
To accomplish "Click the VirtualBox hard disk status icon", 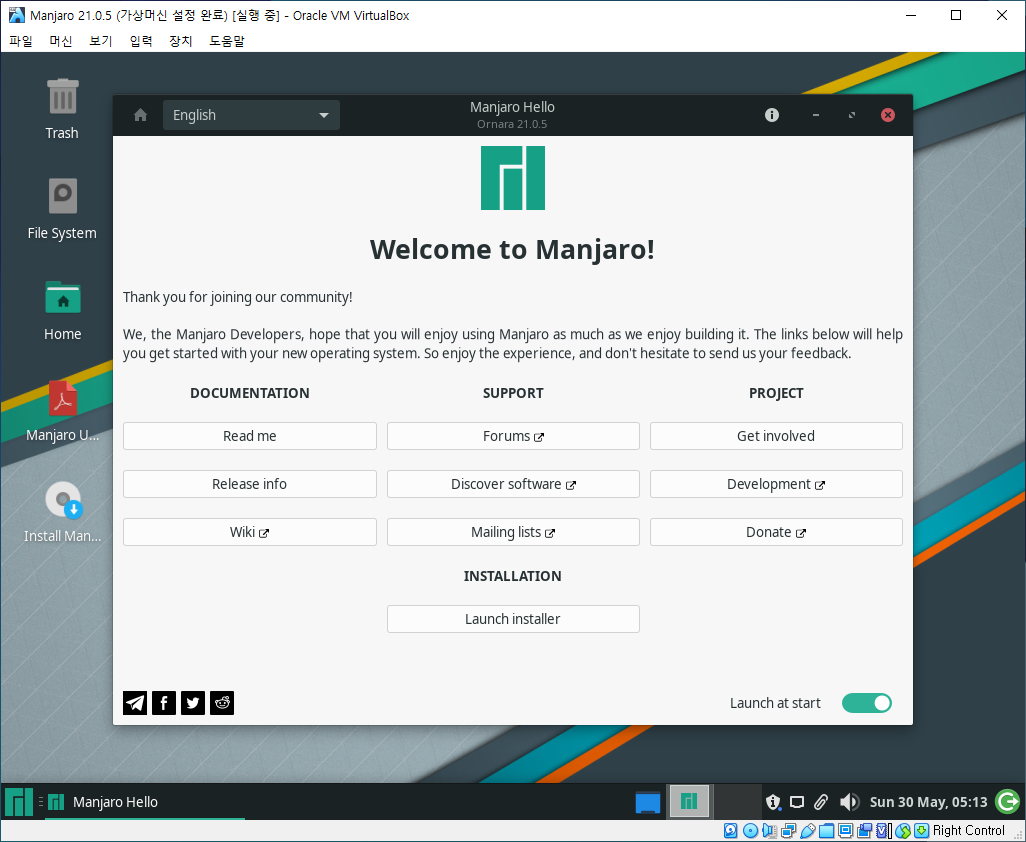I will click(730, 831).
